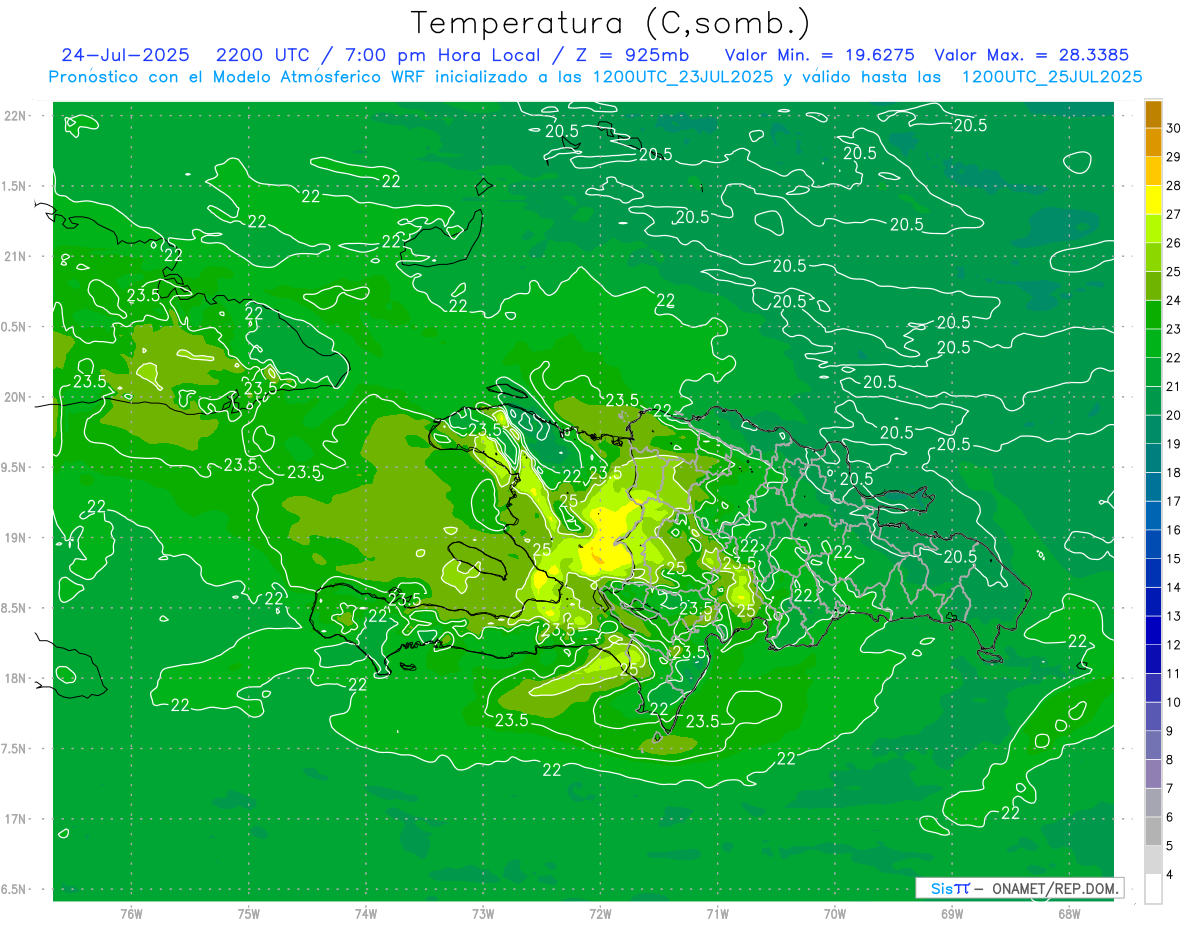The height and width of the screenshot is (927, 1200).
Task: Click the '22N' latitude axis label
Action: pos(16,116)
